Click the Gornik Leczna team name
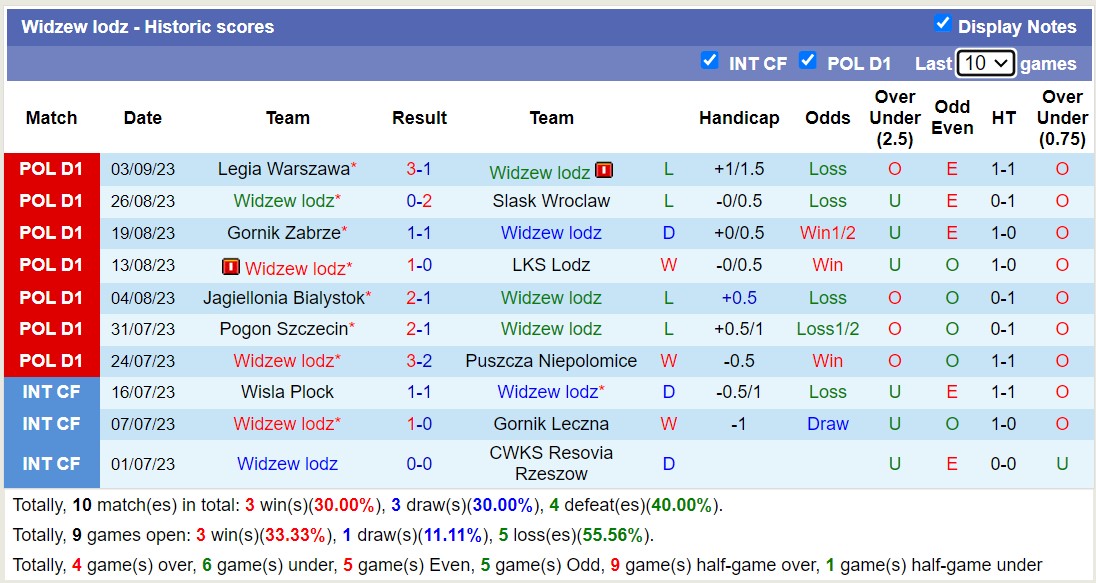The image size is (1096, 583). pyautogui.click(x=551, y=424)
